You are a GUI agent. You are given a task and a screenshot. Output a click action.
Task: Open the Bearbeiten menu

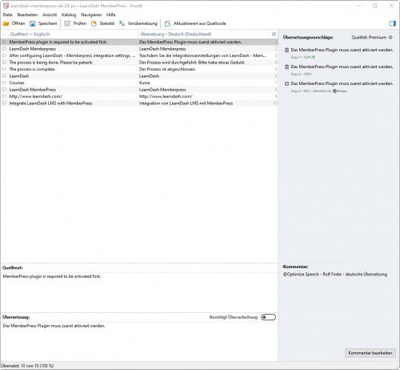point(27,15)
